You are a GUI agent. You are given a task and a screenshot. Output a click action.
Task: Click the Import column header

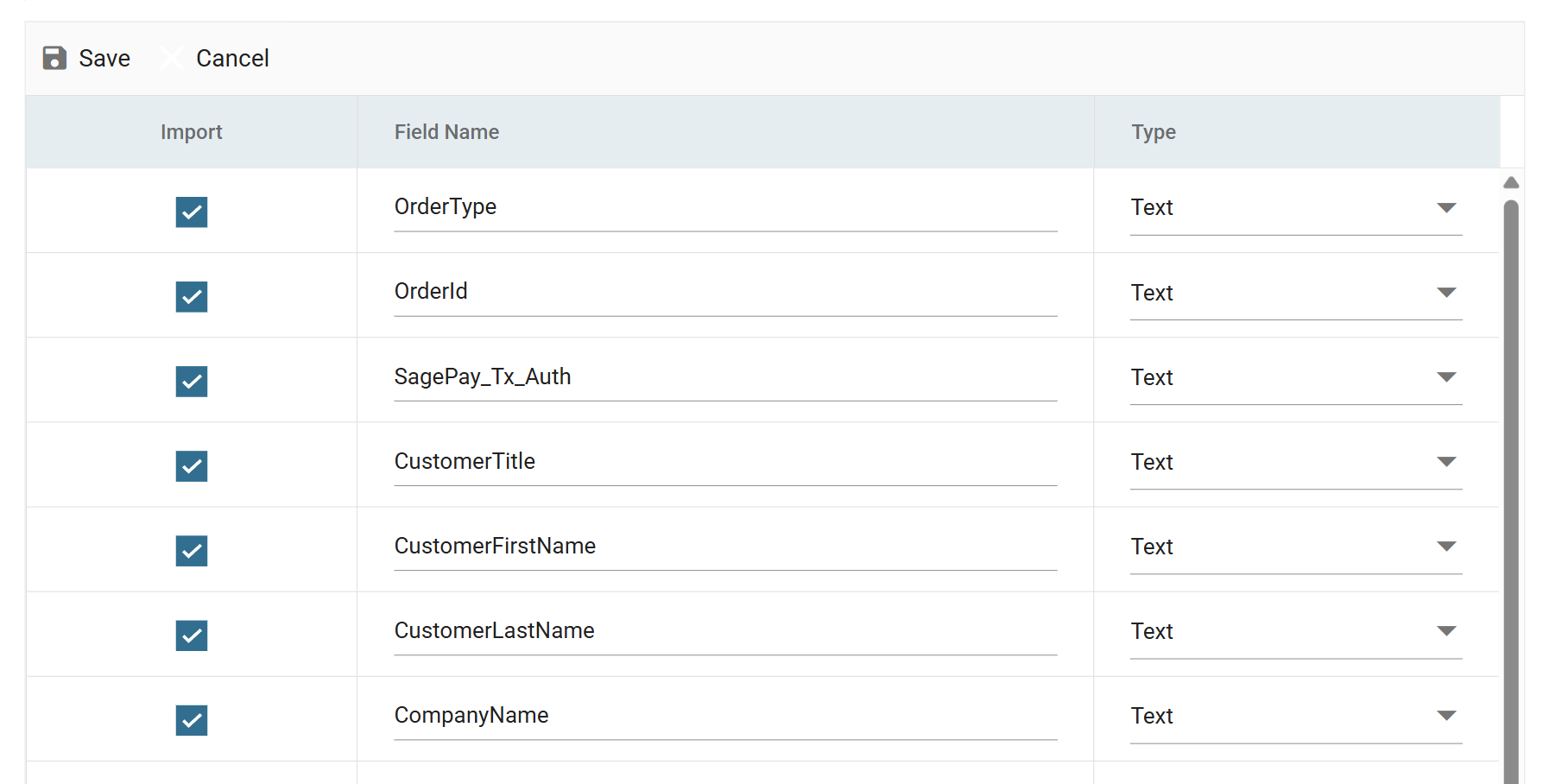point(192,132)
